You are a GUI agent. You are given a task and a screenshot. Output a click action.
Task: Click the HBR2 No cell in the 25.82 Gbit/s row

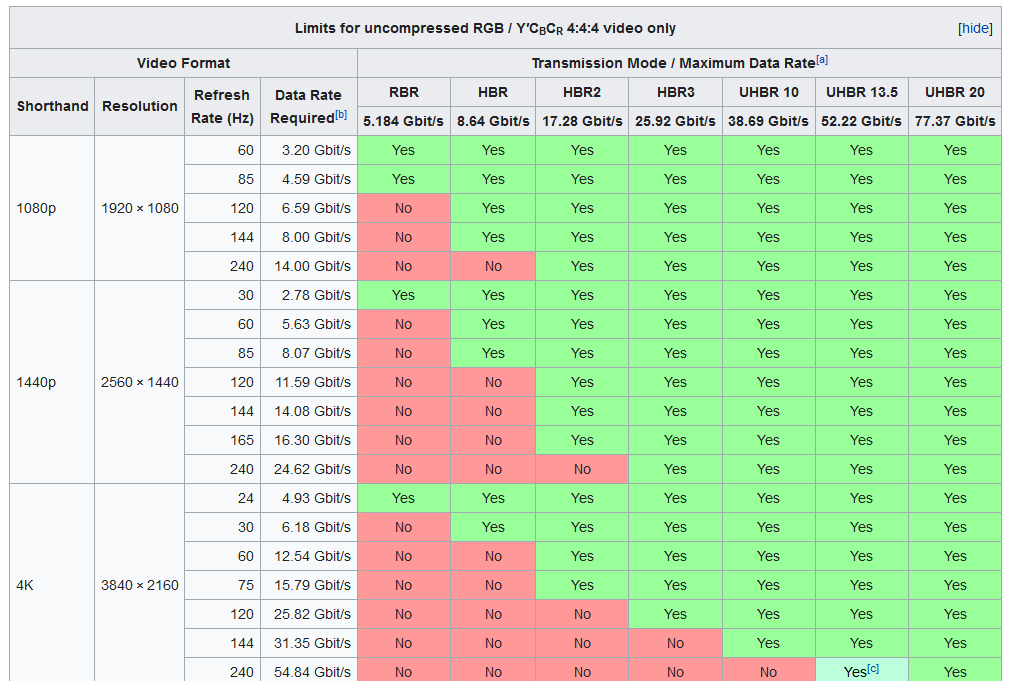pyautogui.click(x=582, y=614)
